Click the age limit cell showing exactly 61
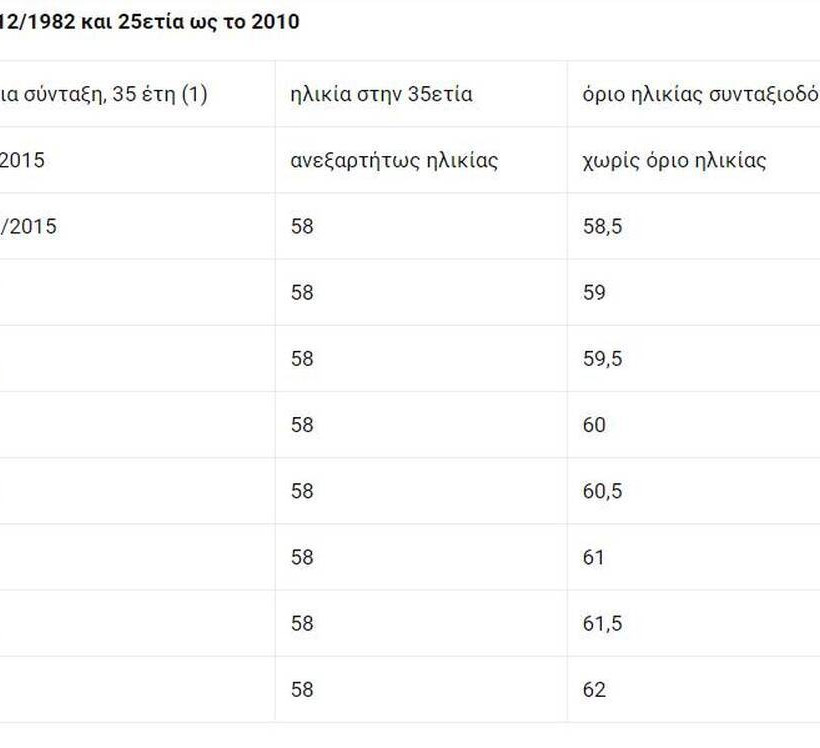Screen dimensions: 820x748 [593, 557]
